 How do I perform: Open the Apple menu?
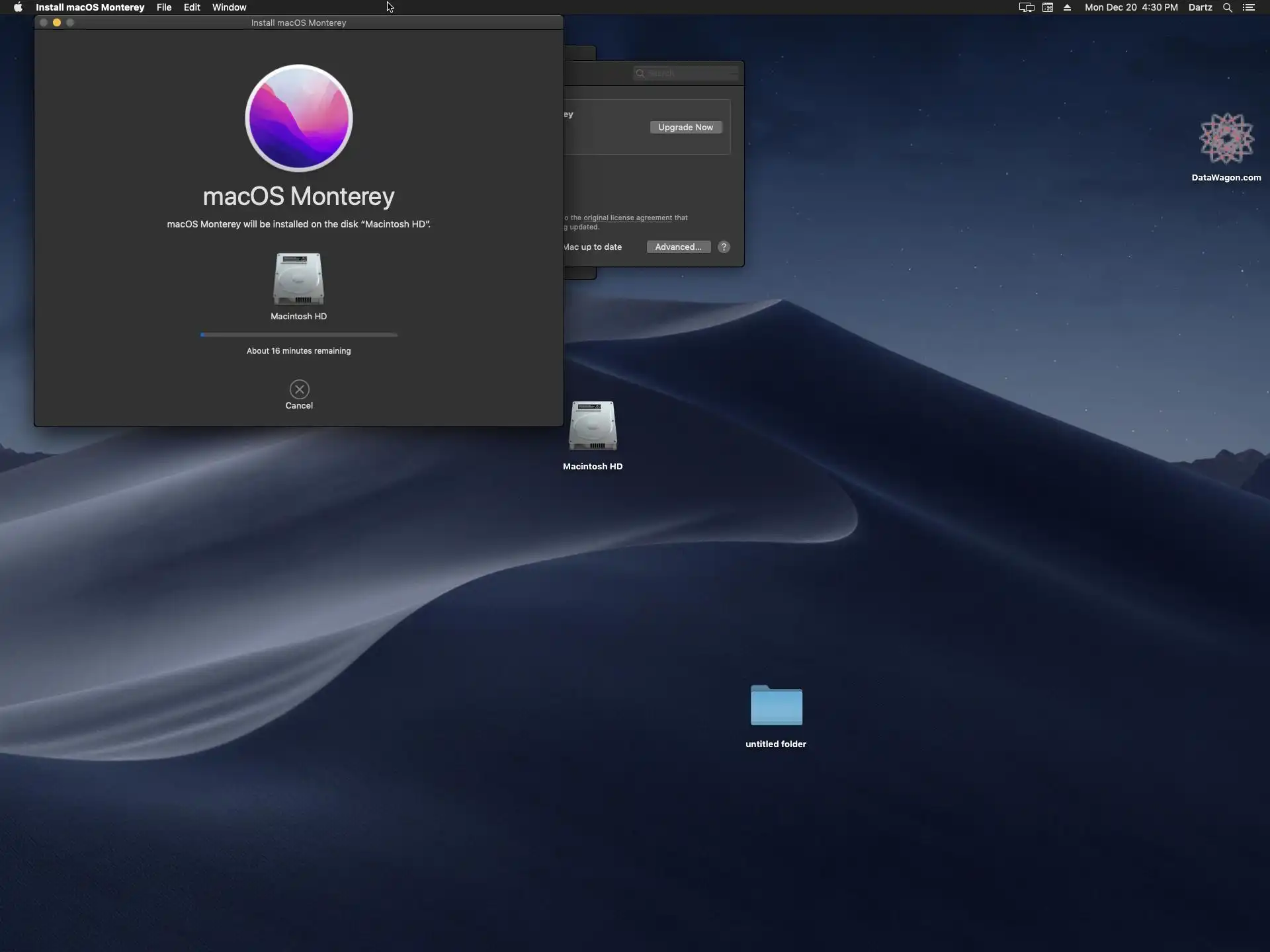tap(18, 7)
